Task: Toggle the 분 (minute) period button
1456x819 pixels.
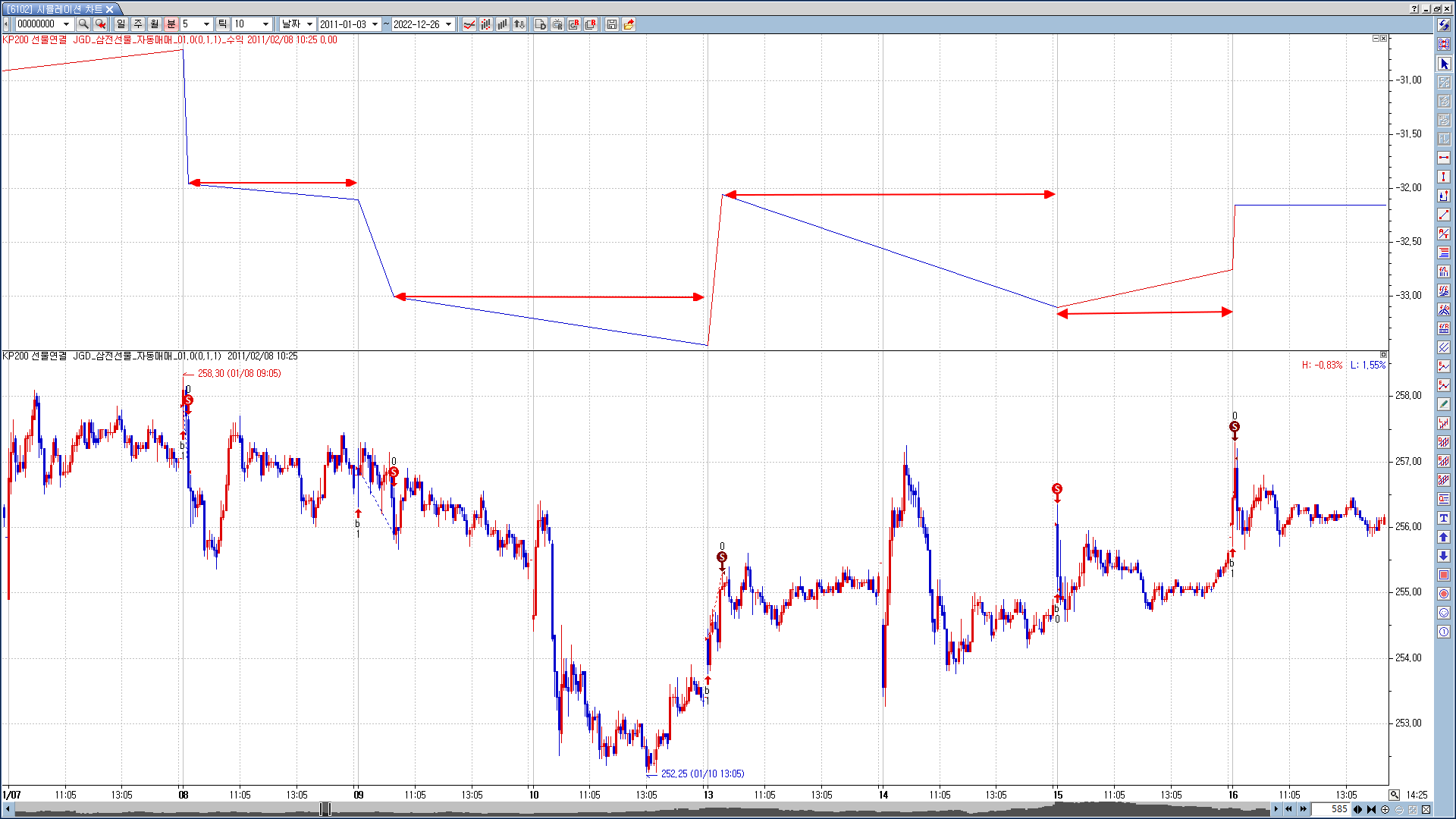Action: click(x=171, y=24)
